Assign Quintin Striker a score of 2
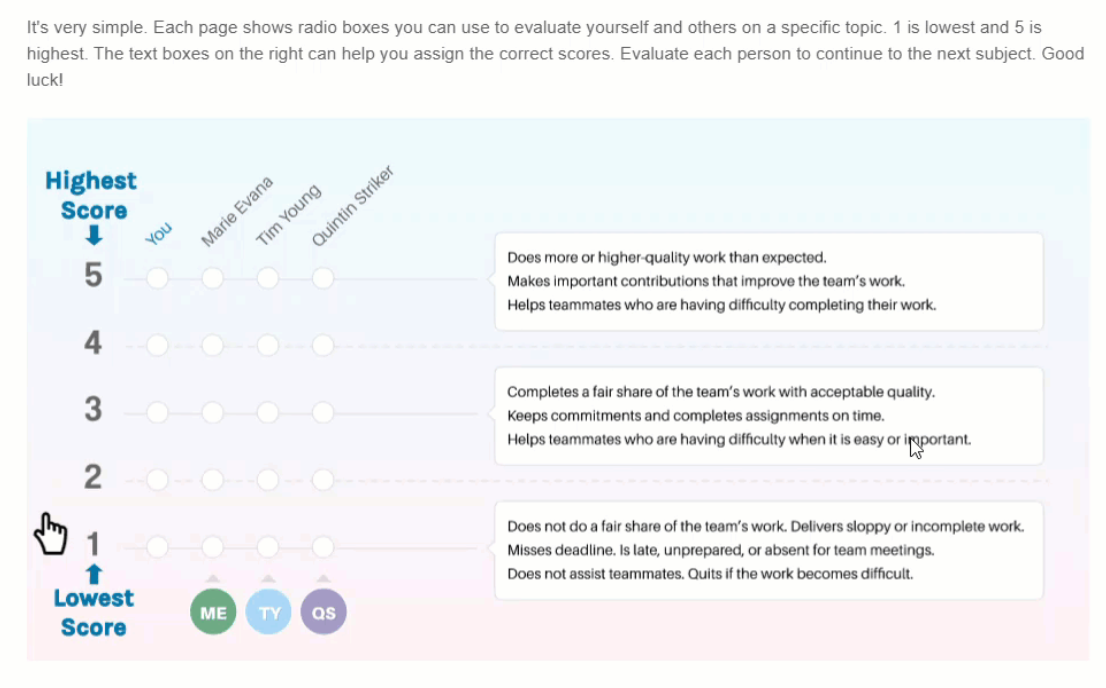The width and height of the screenshot is (1106, 688). (x=322, y=480)
